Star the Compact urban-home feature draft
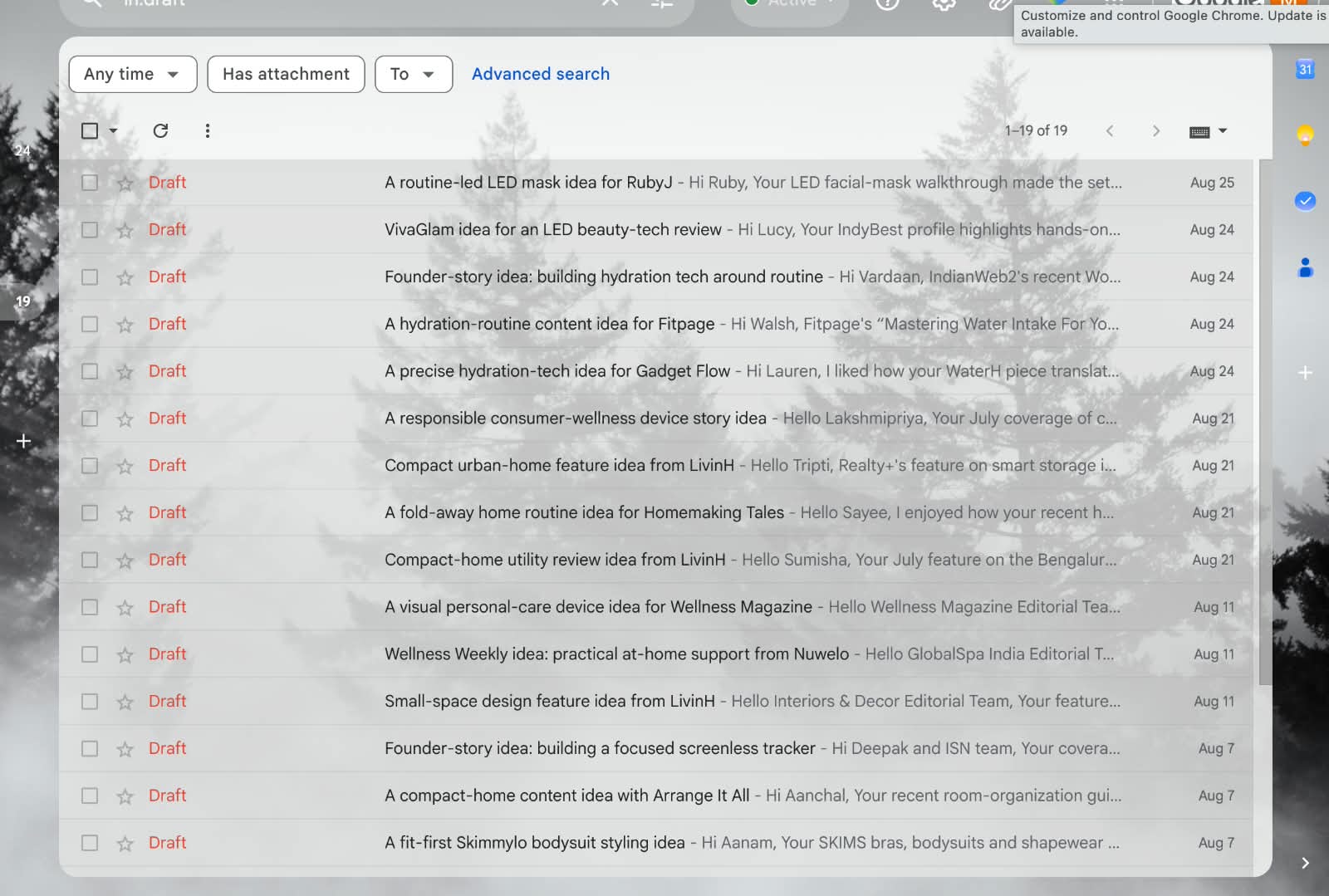 point(125,466)
